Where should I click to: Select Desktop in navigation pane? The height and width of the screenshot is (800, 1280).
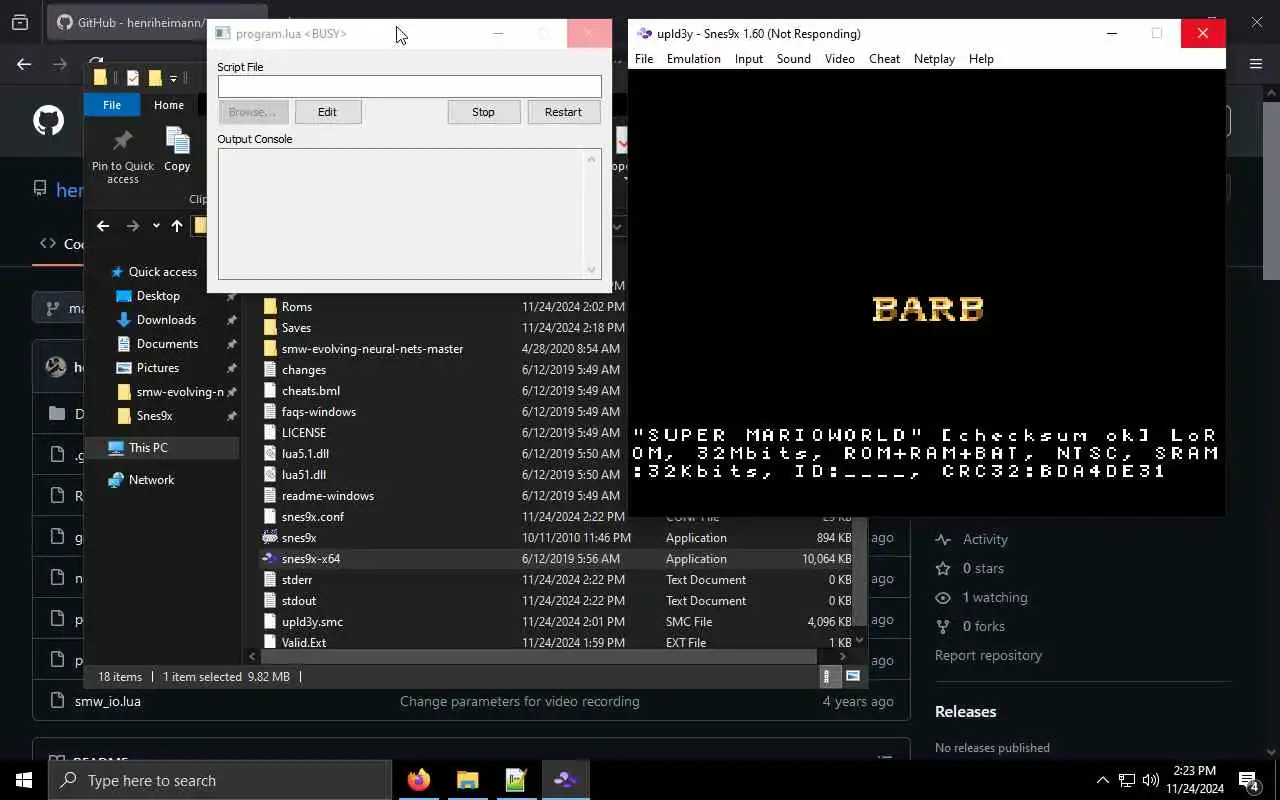[x=158, y=296]
